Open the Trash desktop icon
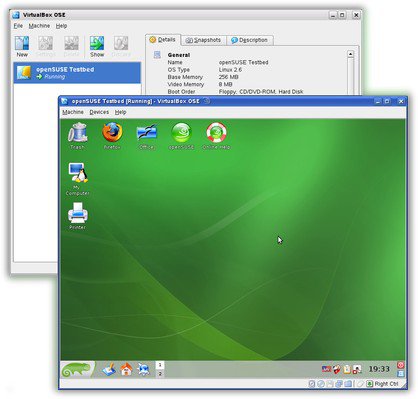The height and width of the screenshot is (399, 418). point(77,136)
